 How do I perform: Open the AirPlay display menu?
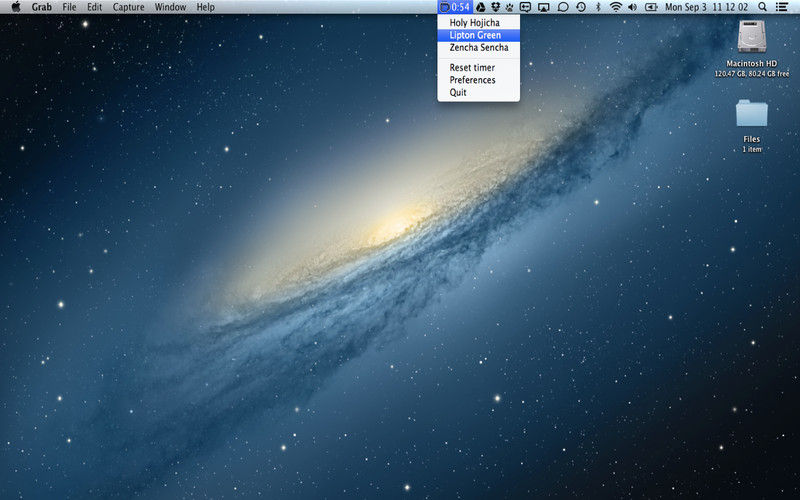click(x=544, y=7)
